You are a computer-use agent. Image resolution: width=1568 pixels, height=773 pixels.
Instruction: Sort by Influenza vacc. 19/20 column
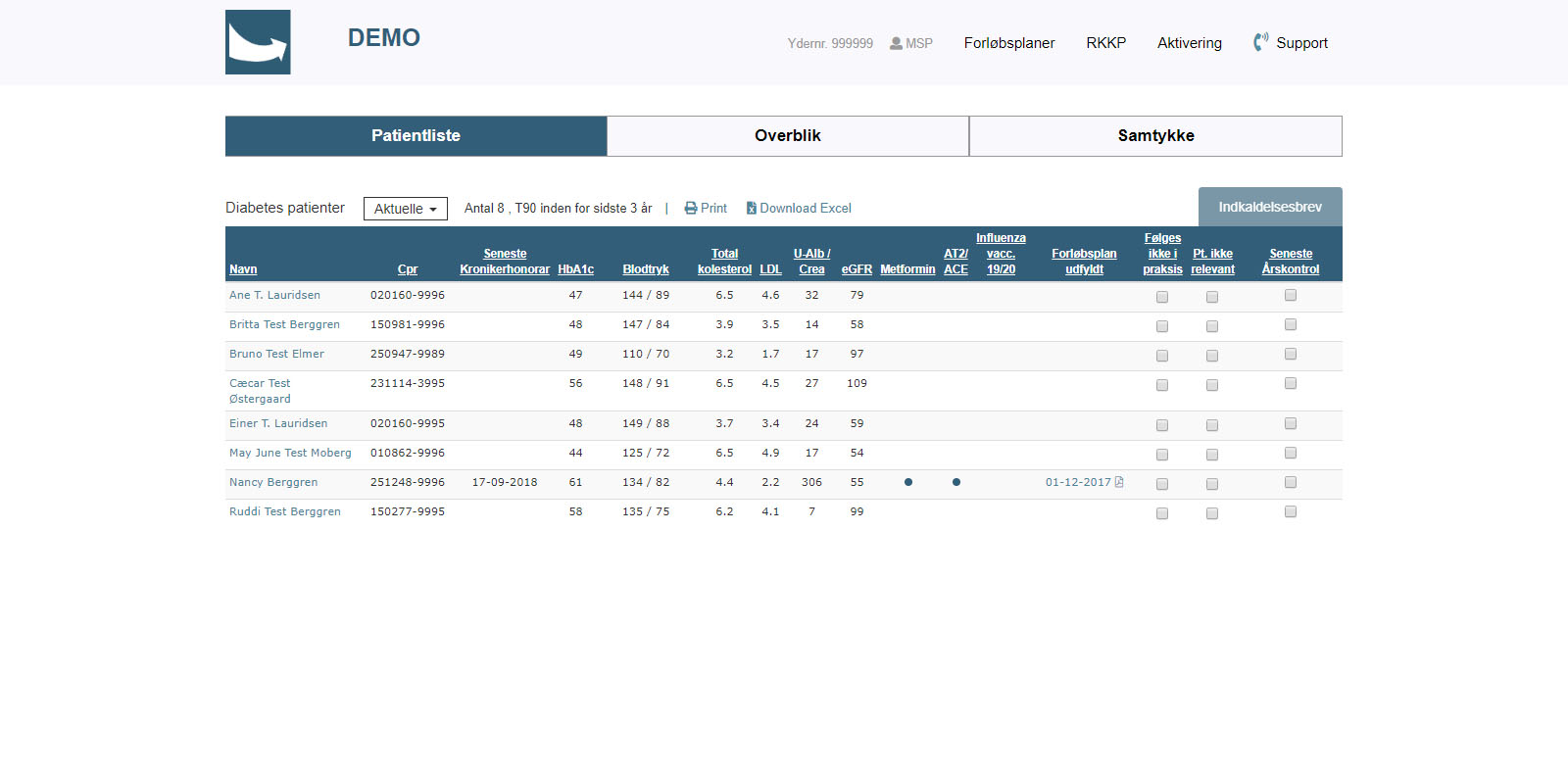[x=1001, y=254]
